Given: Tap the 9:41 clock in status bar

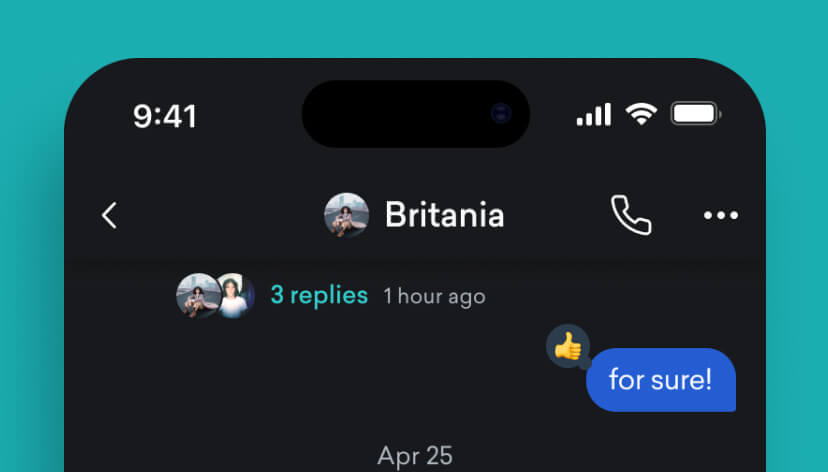Looking at the screenshot, I should [165, 116].
